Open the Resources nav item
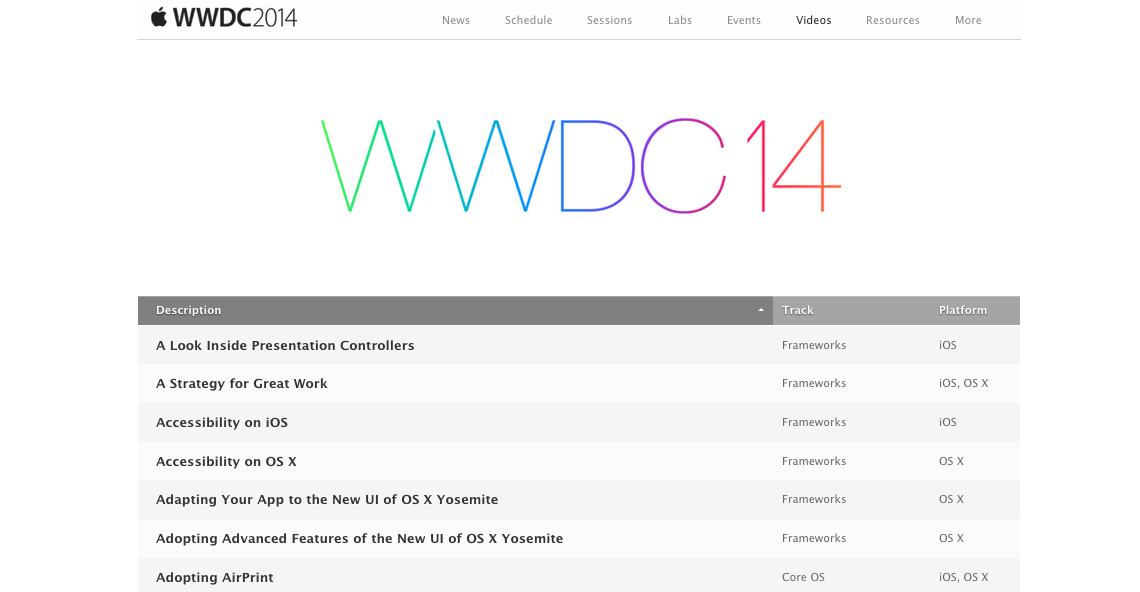 [x=893, y=20]
